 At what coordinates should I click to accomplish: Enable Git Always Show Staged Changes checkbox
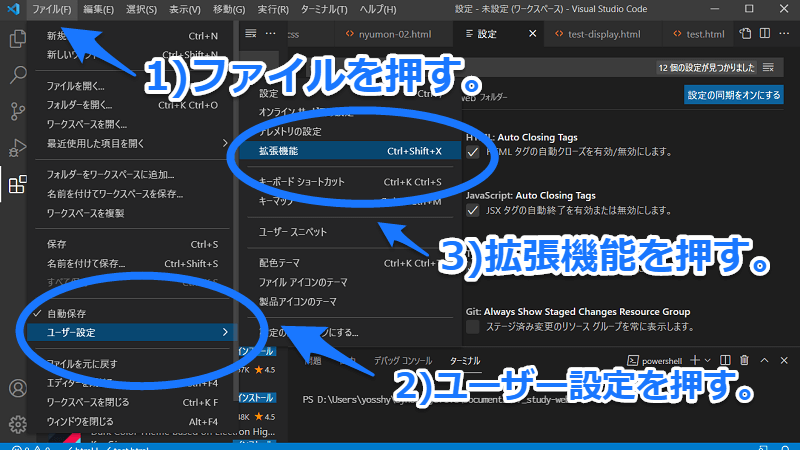click(473, 326)
